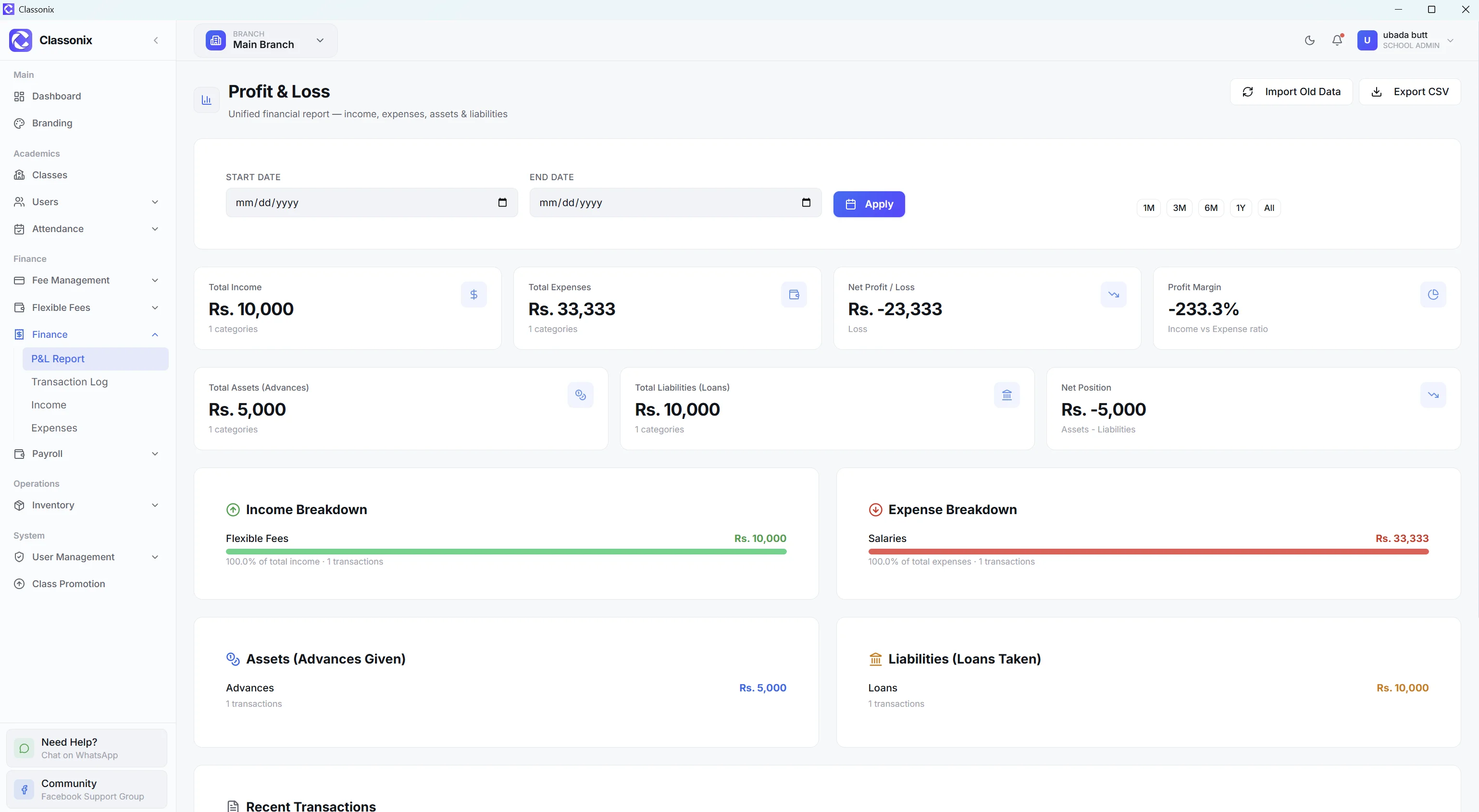1479x812 pixels.
Task: Click the Branding palette icon
Action: point(19,123)
